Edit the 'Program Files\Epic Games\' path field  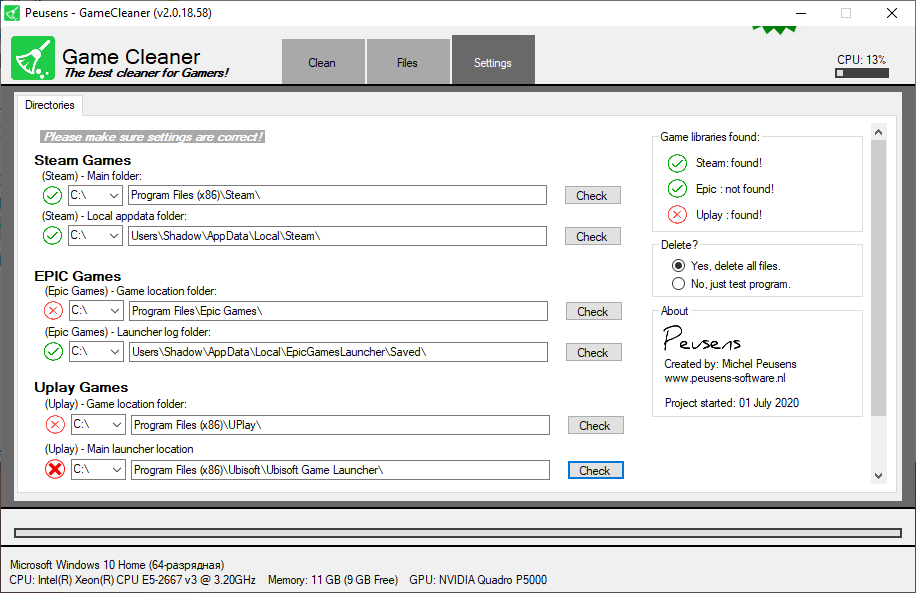click(338, 311)
